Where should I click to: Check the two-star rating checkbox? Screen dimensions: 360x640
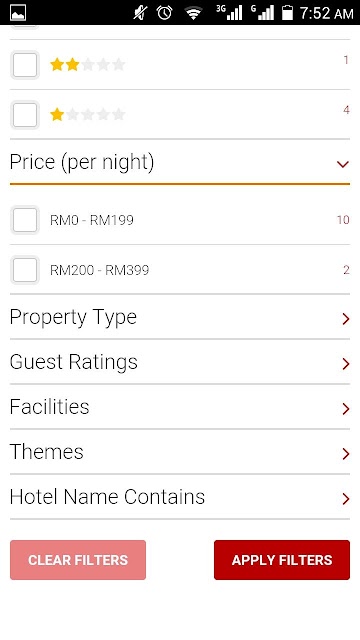tap(25, 65)
